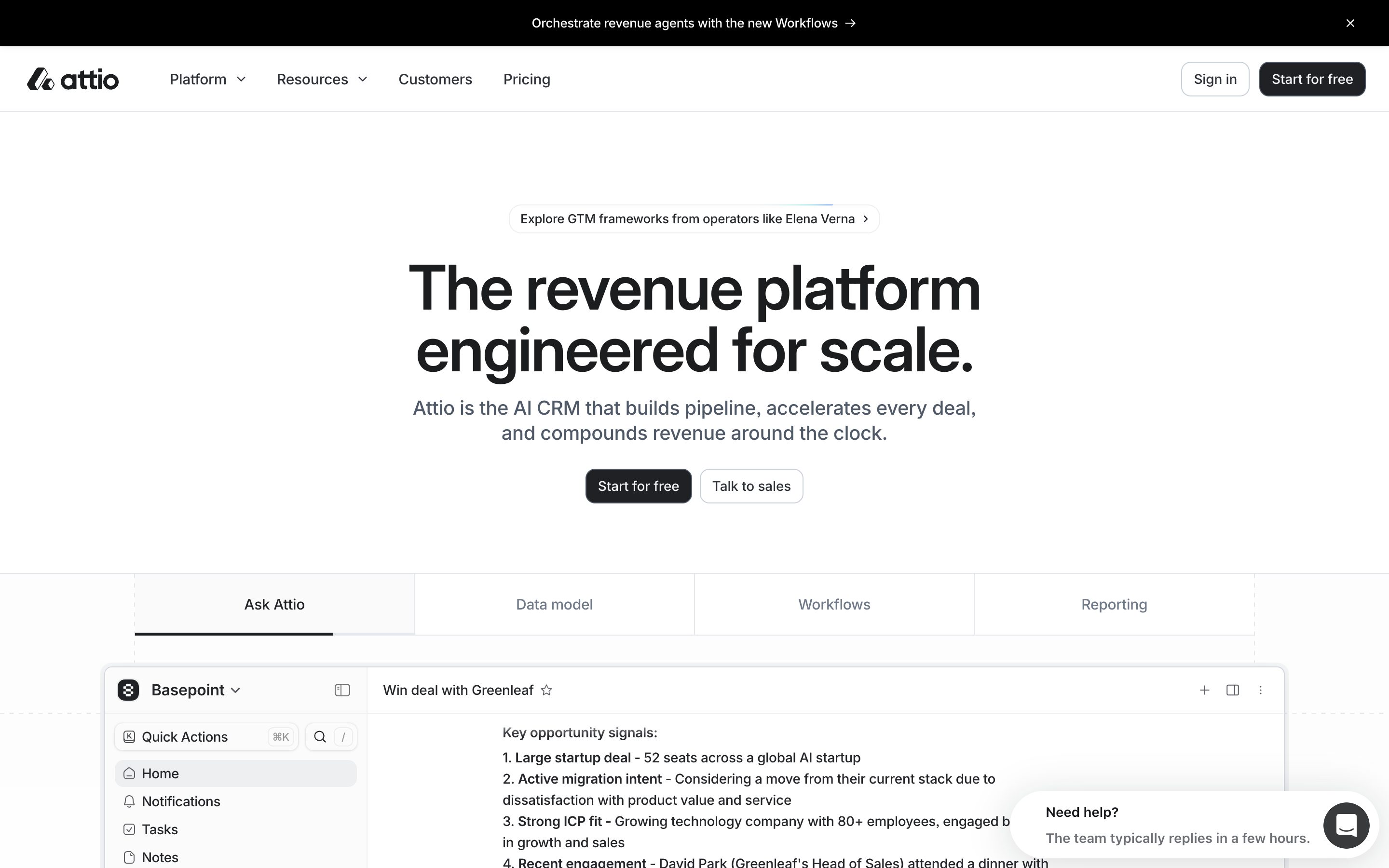Viewport: 1389px width, 868px height.
Task: Click Start for free in the header
Action: pyautogui.click(x=1312, y=79)
